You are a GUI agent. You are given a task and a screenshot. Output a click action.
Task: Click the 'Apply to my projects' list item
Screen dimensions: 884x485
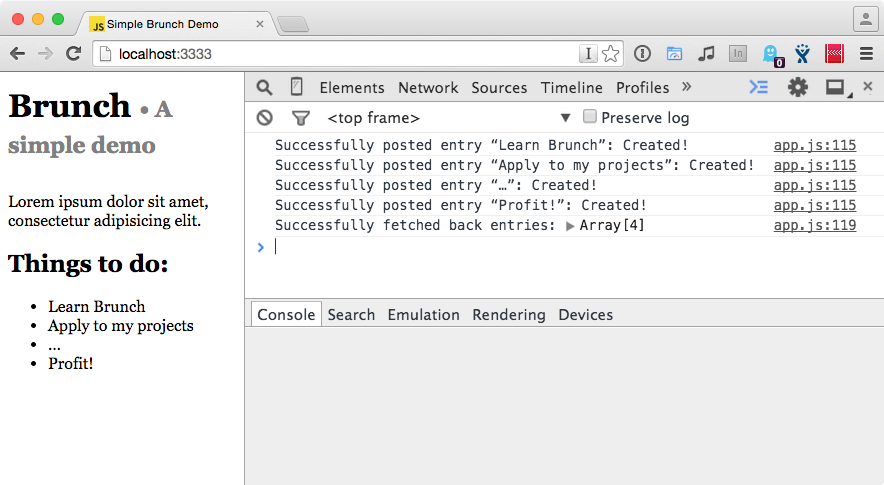(121, 325)
